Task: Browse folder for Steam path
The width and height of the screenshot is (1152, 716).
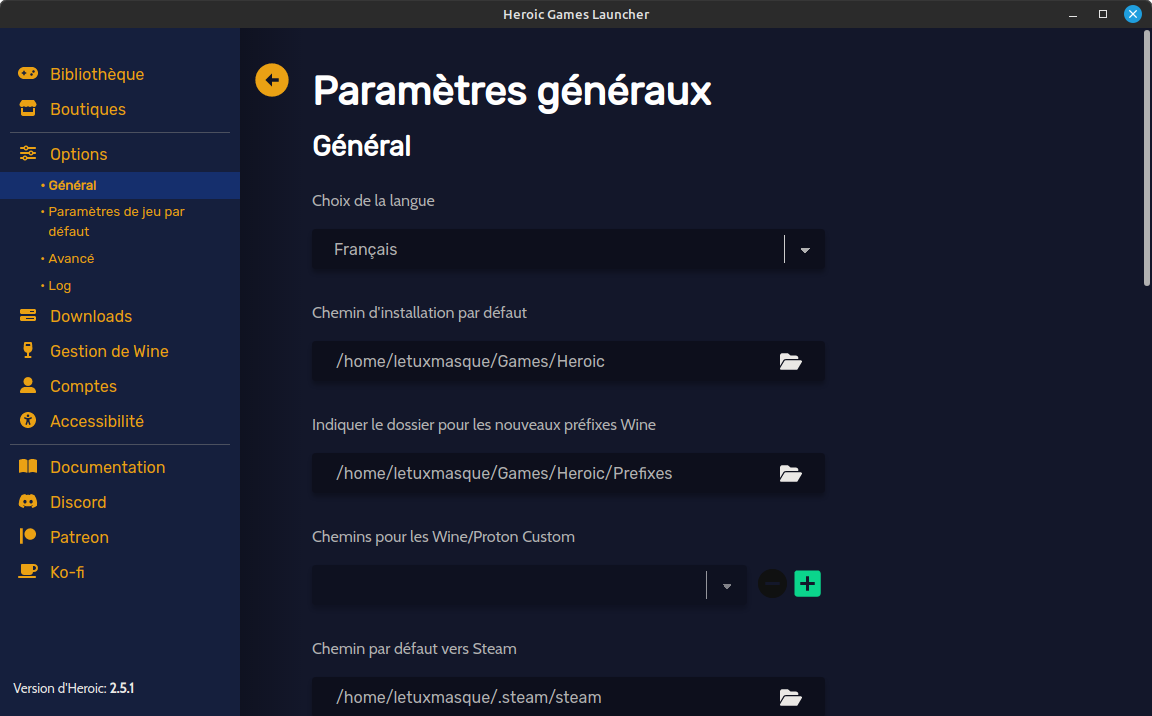Action: tap(791, 698)
